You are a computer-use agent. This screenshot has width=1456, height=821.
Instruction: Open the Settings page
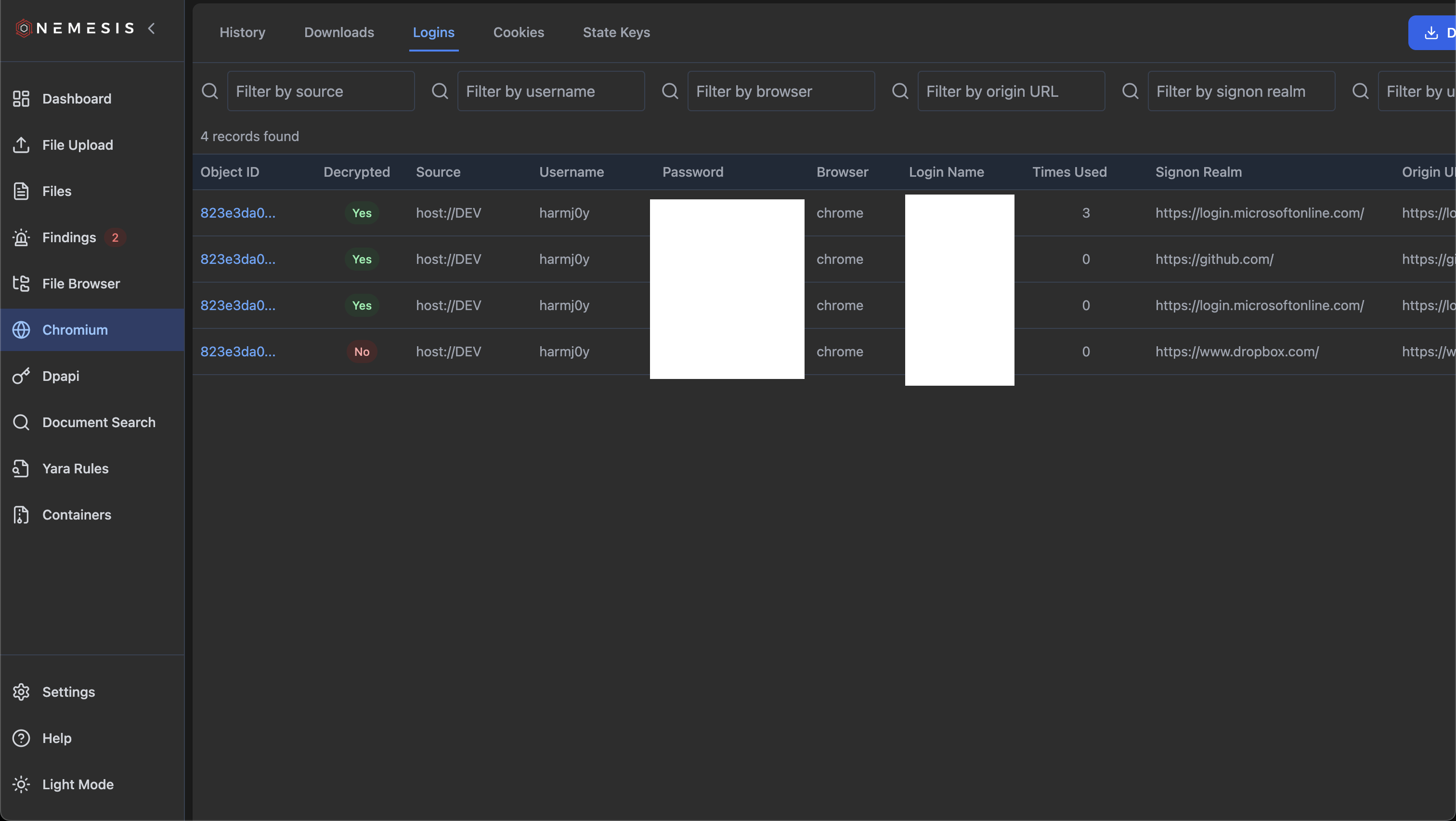click(x=69, y=691)
